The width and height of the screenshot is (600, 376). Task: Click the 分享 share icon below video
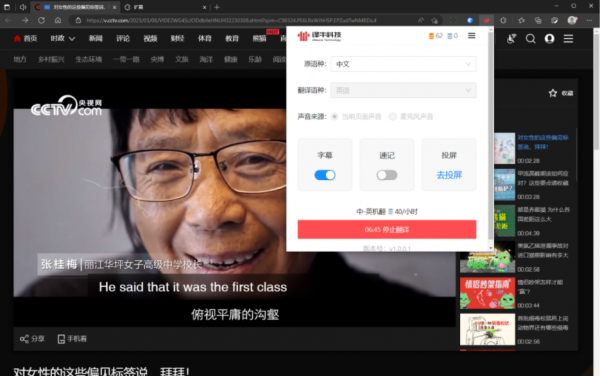coord(24,339)
